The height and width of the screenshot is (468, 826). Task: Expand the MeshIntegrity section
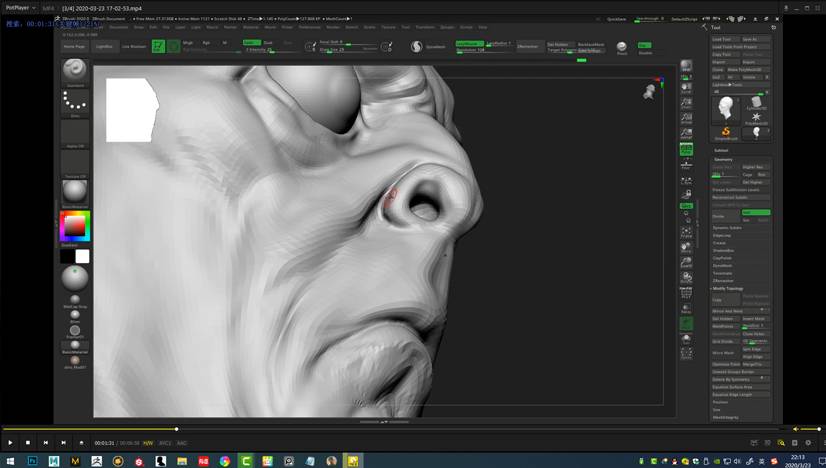point(725,417)
